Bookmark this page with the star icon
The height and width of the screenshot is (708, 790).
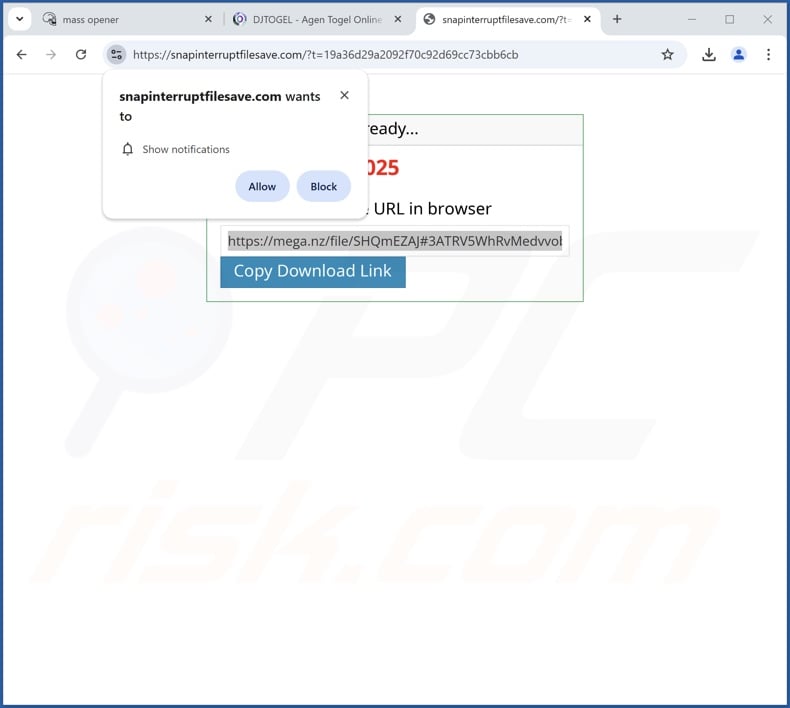tap(667, 54)
